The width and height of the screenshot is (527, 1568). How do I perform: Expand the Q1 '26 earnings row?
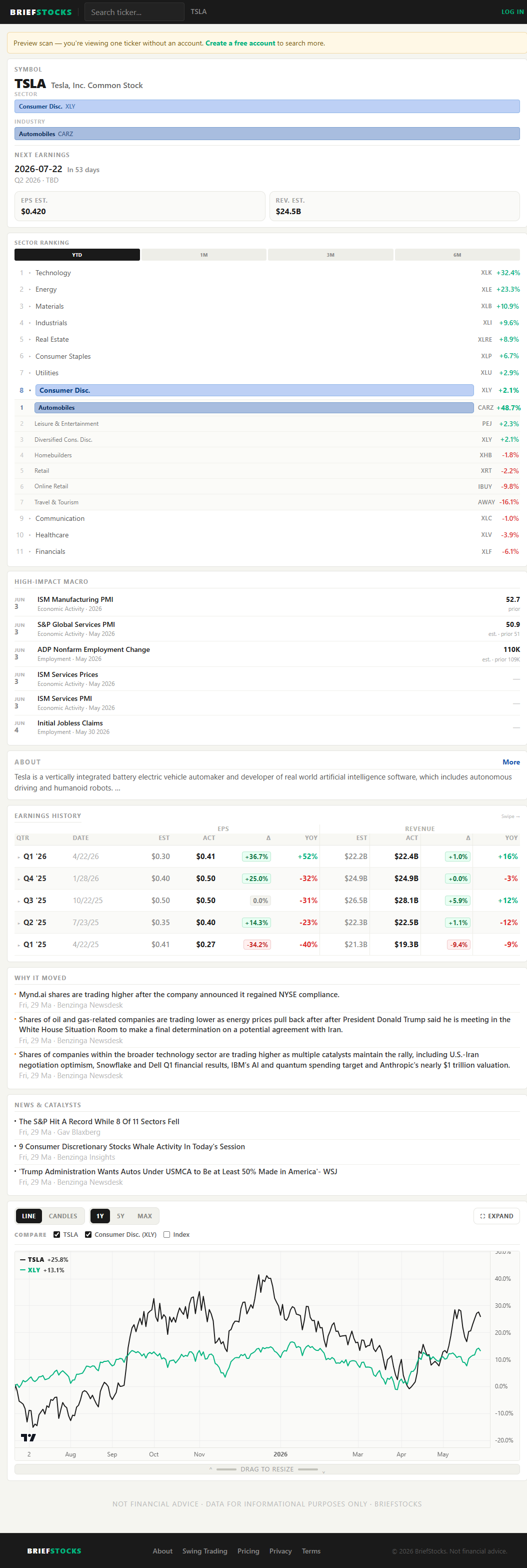267,857
